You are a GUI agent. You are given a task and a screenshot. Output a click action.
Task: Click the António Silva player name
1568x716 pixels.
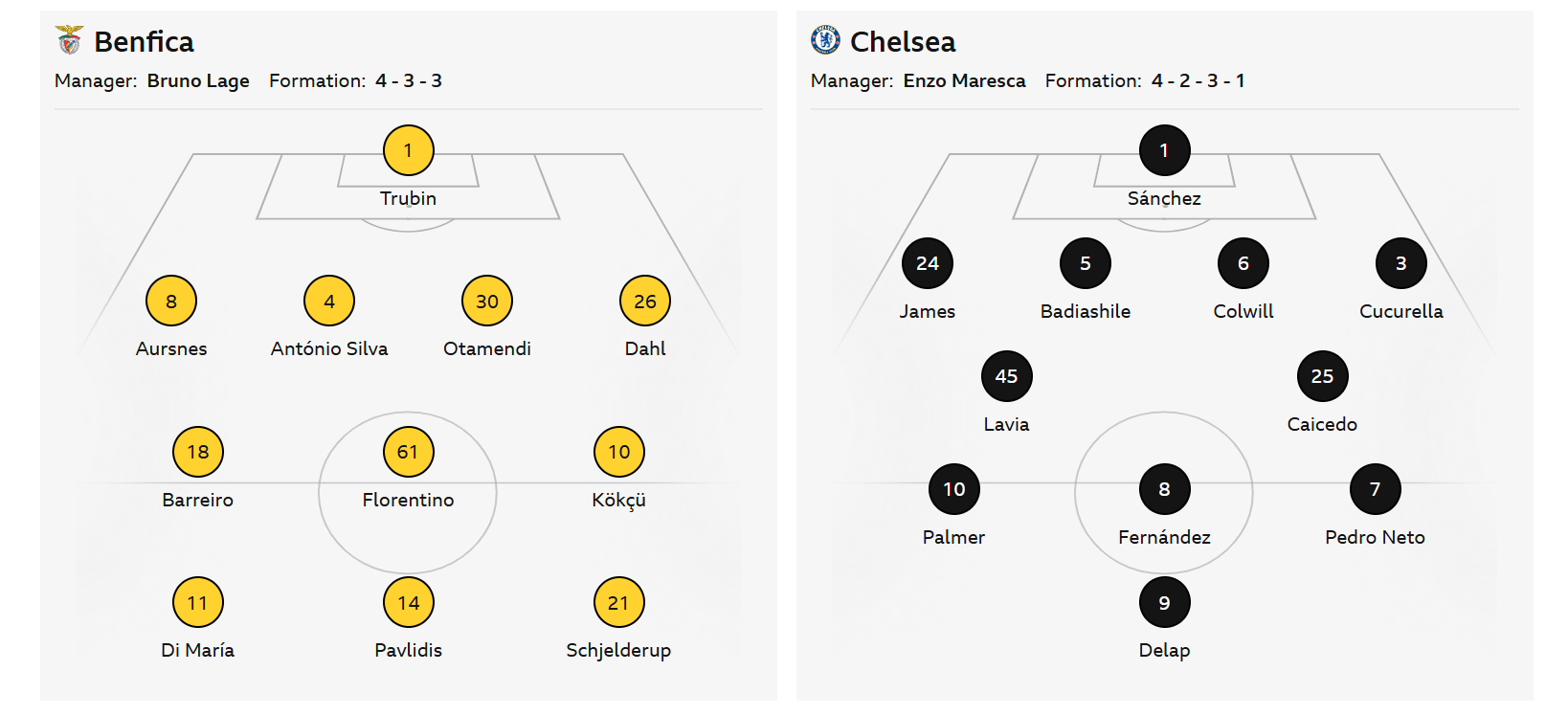click(329, 348)
